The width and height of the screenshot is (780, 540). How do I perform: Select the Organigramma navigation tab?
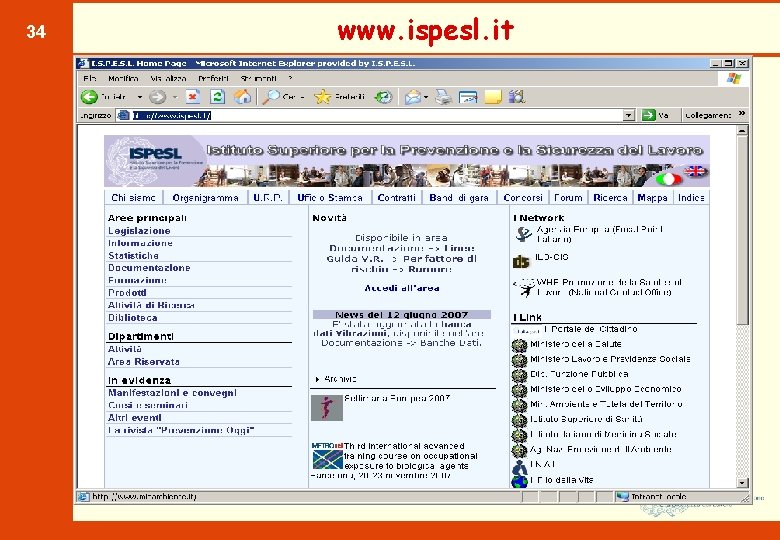(205, 198)
